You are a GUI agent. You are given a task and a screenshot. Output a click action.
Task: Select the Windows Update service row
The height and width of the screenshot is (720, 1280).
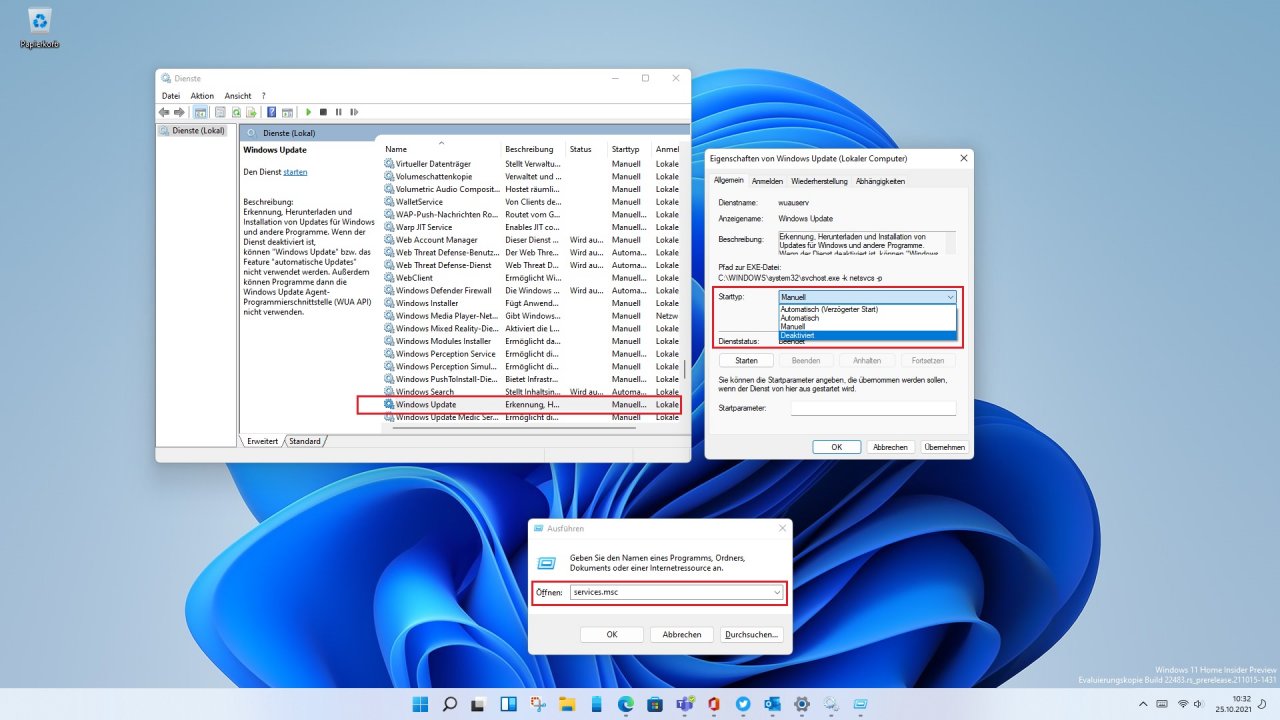(x=531, y=404)
